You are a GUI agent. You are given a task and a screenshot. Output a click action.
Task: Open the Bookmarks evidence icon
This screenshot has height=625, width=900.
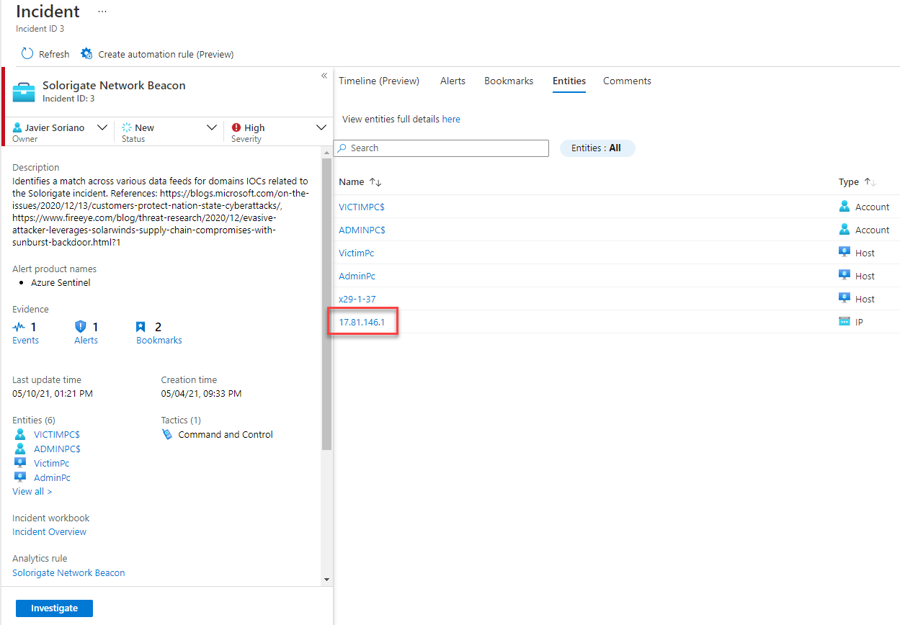coord(141,327)
